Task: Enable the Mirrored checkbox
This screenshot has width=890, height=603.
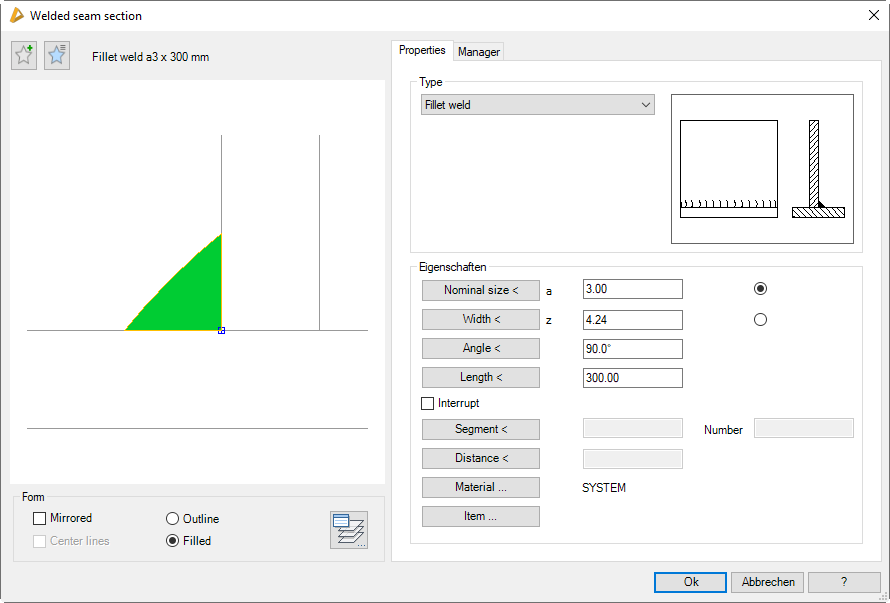Action: (40, 519)
